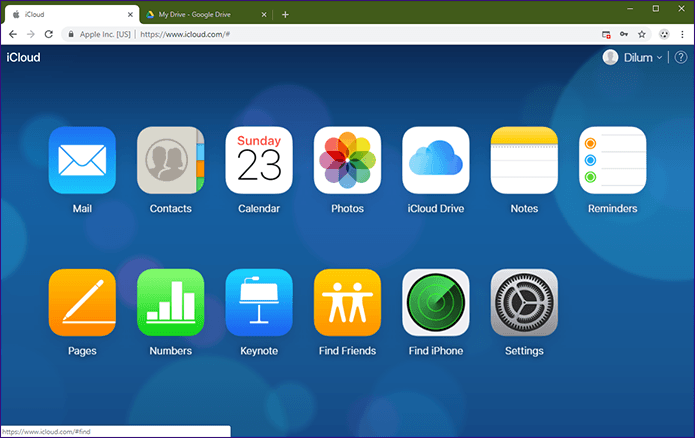
Task: Click the Find iPhone label text
Action: point(436,351)
